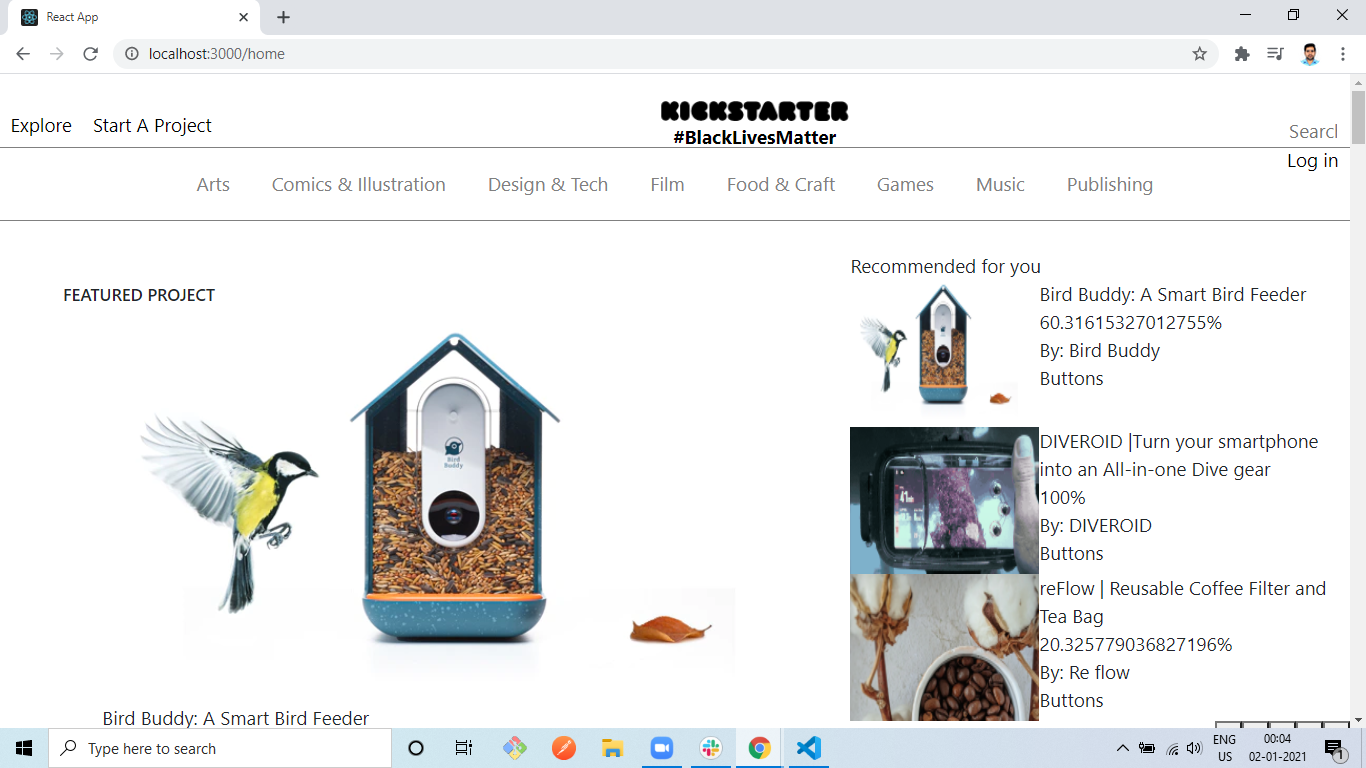
Task: Click the reFlow coffee filter thumbnail
Action: pos(944,647)
